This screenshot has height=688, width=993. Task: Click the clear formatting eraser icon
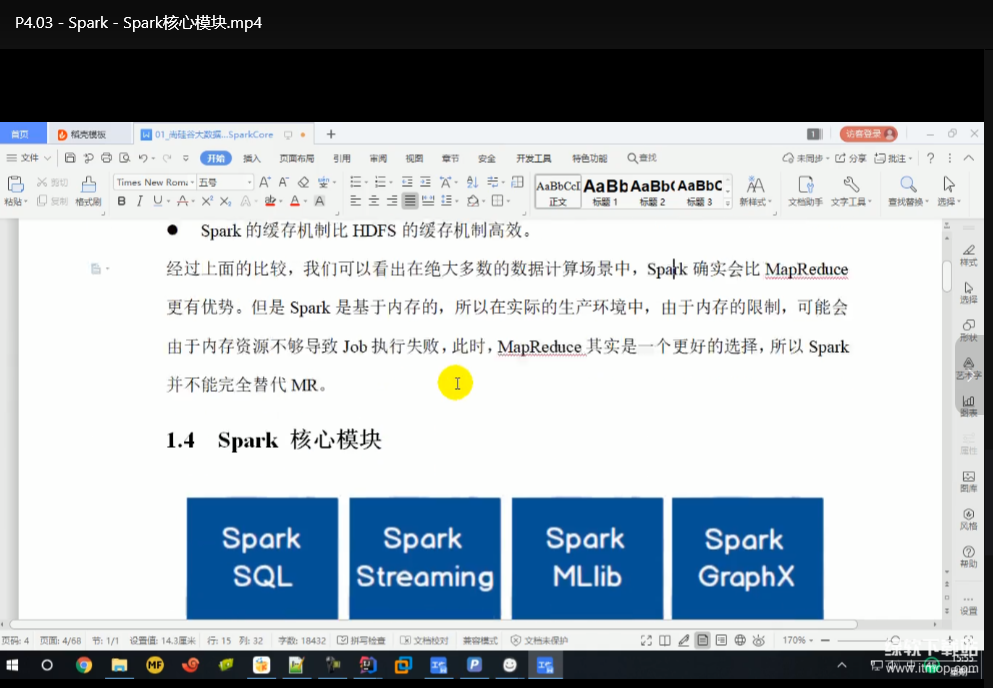point(303,182)
